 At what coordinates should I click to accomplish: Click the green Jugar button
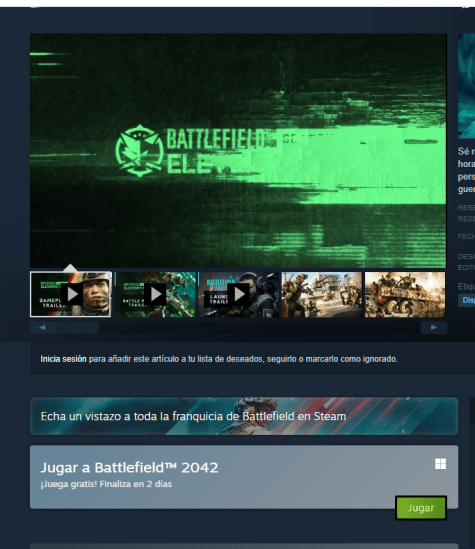pos(421,508)
